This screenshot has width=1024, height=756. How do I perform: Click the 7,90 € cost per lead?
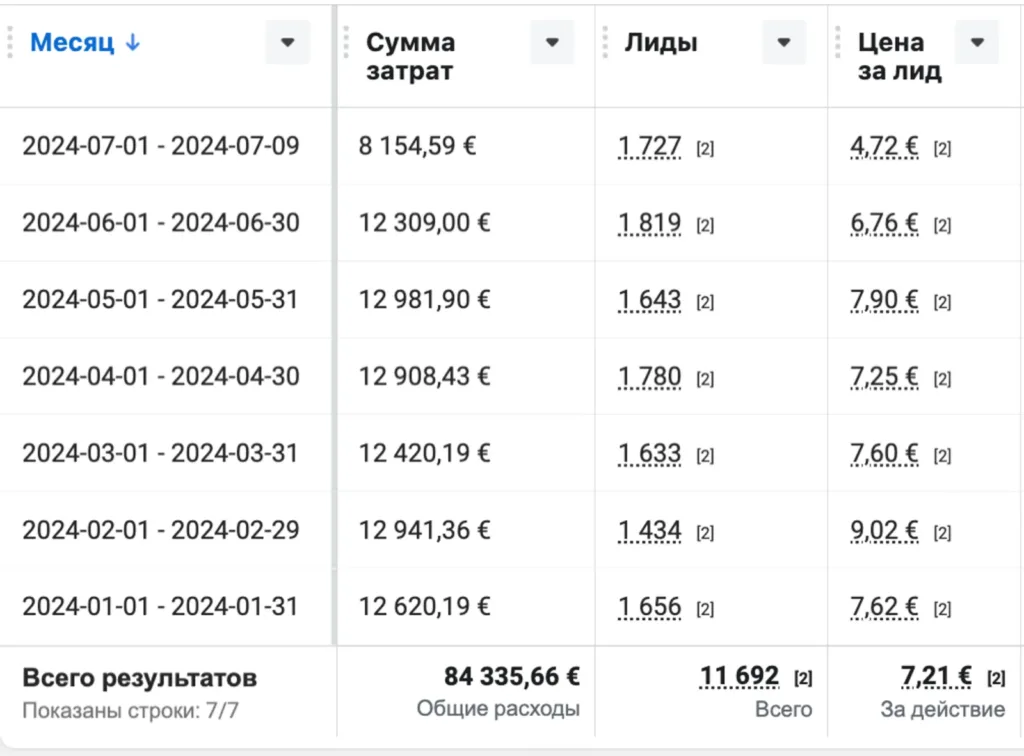pyautogui.click(x=884, y=300)
